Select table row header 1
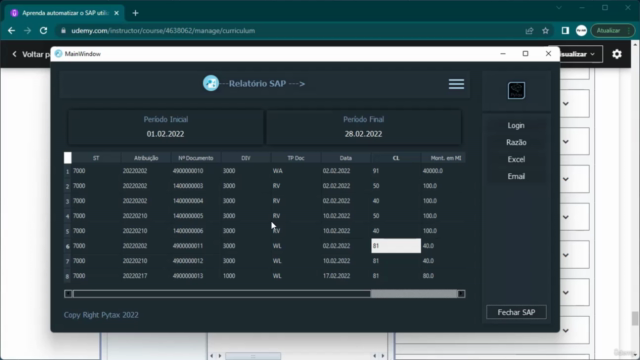 click(67, 171)
